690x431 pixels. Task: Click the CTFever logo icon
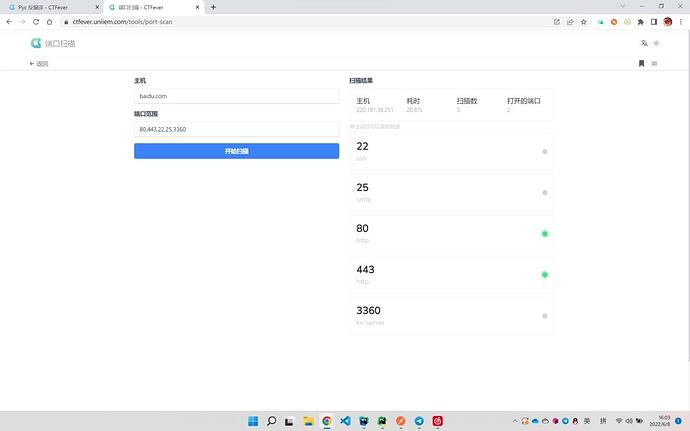click(36, 43)
